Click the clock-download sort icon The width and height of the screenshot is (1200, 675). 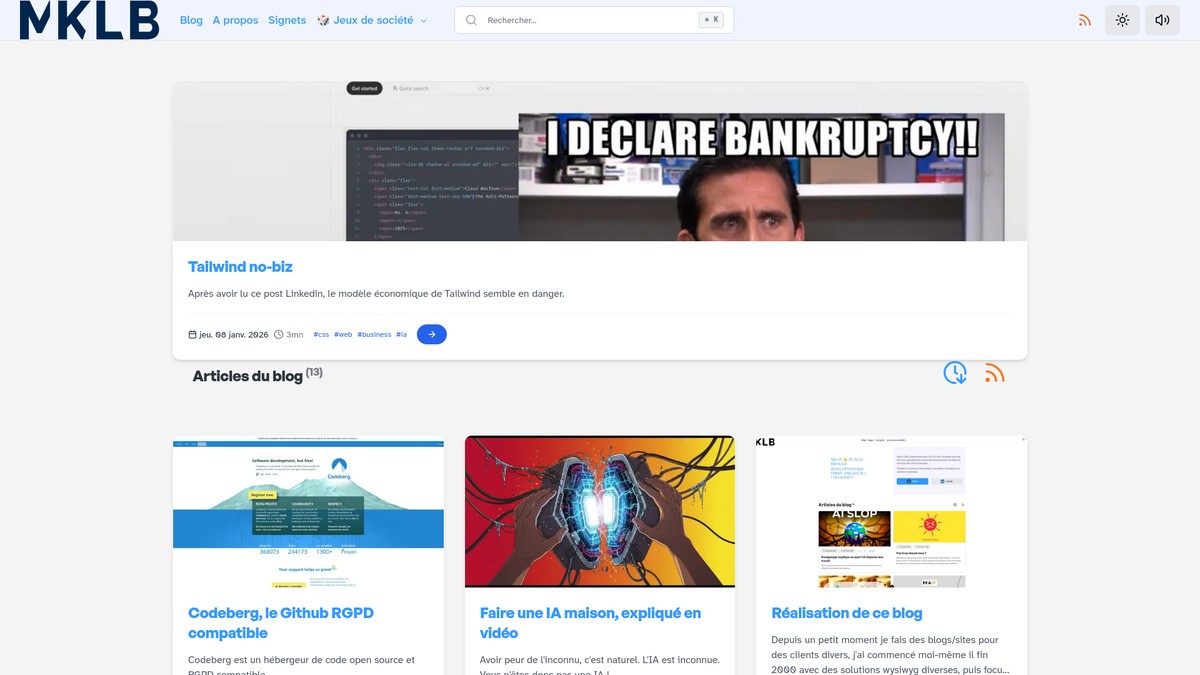click(x=955, y=373)
